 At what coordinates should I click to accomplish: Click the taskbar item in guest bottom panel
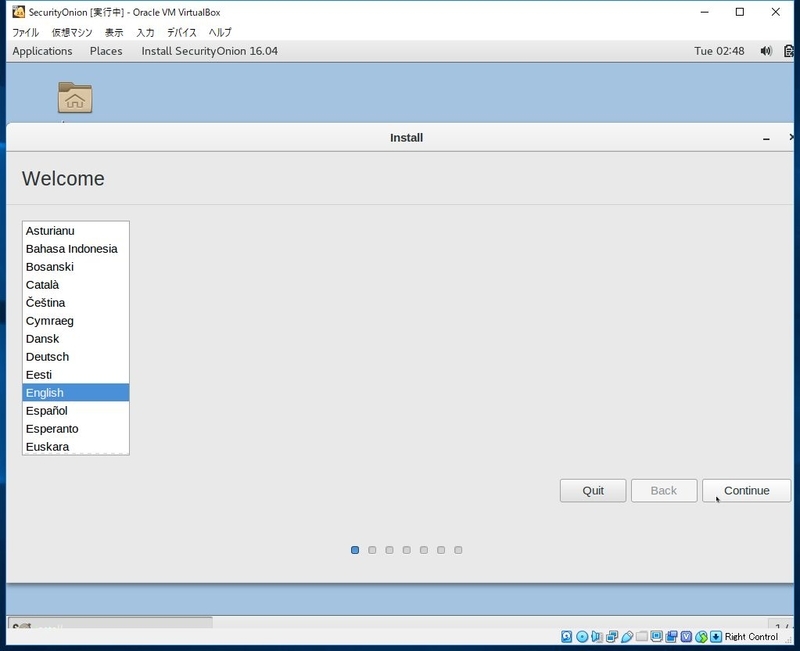point(110,623)
